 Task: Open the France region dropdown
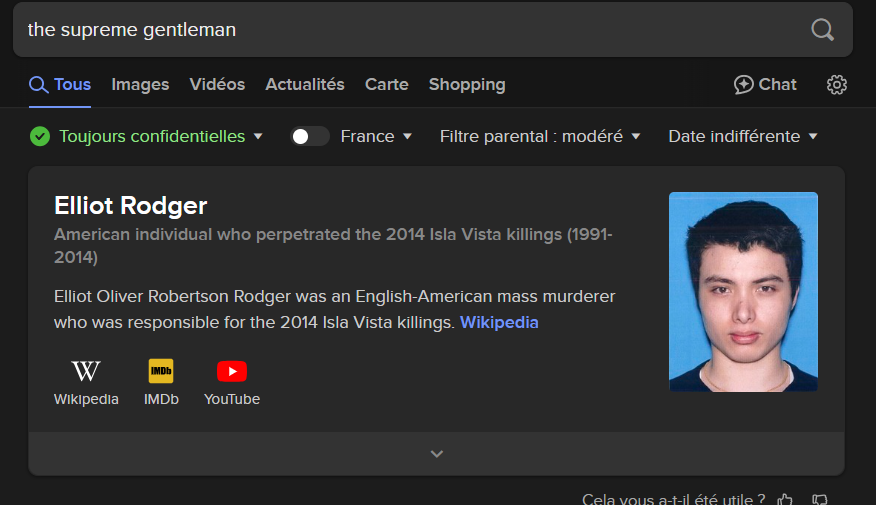(x=376, y=137)
